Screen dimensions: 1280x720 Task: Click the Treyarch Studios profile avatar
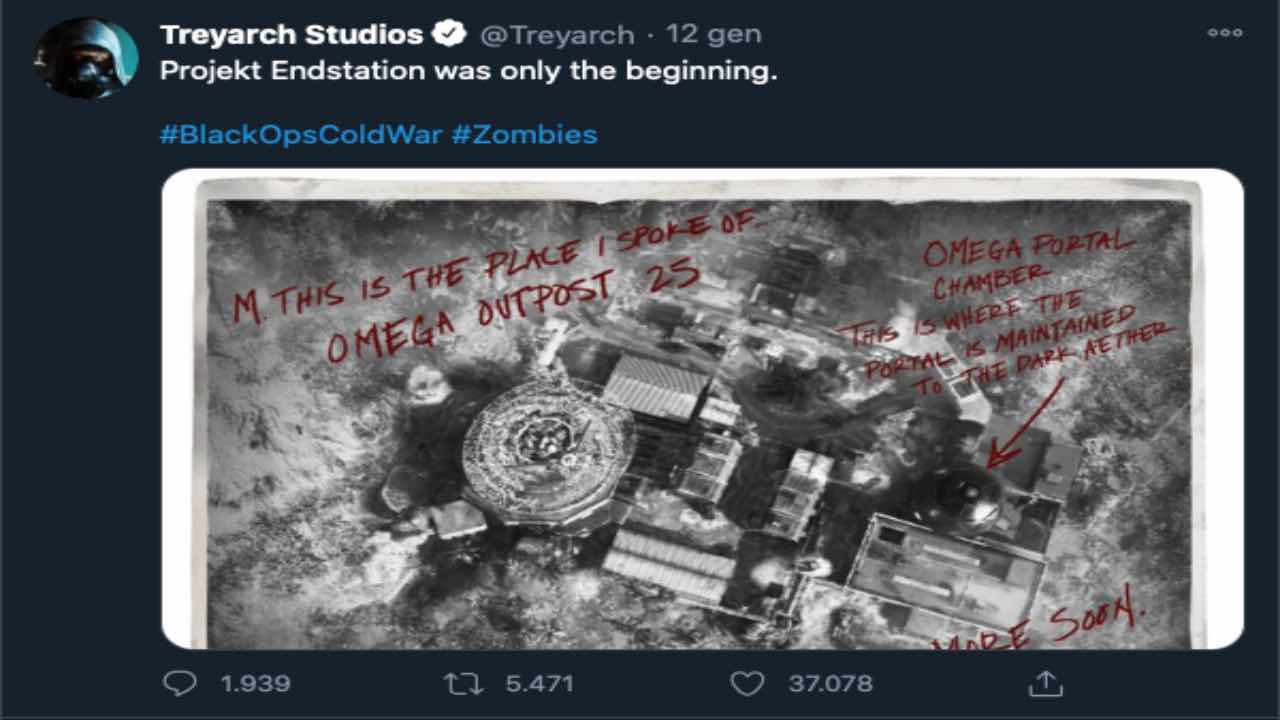[x=86, y=58]
